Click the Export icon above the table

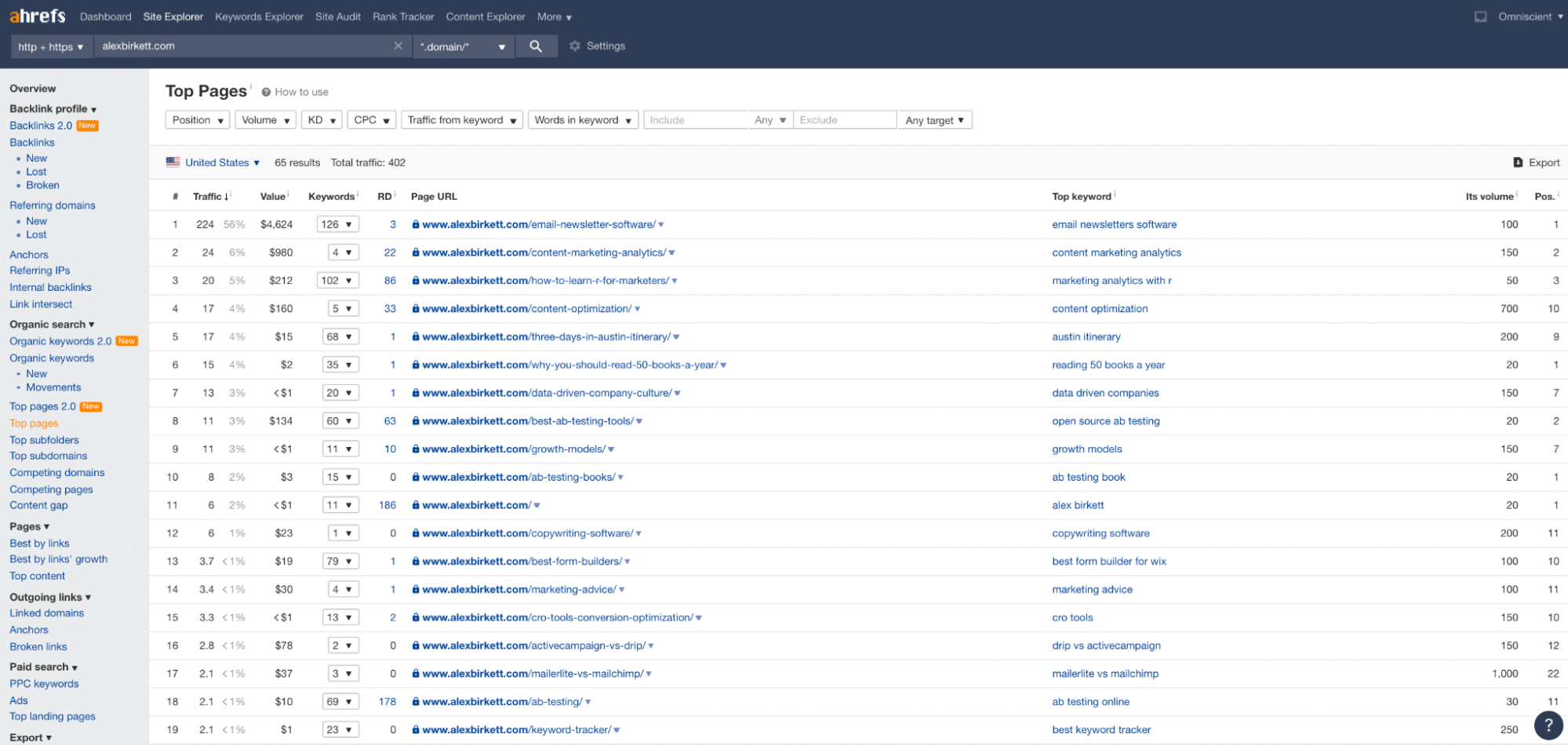(x=1519, y=162)
